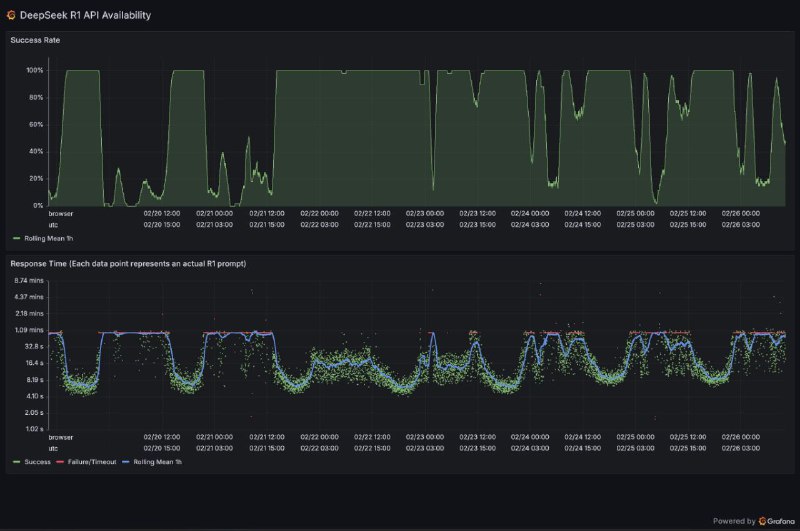Open the Success Rate panel title menu
Screen dimensions: 800x531
(34, 40)
